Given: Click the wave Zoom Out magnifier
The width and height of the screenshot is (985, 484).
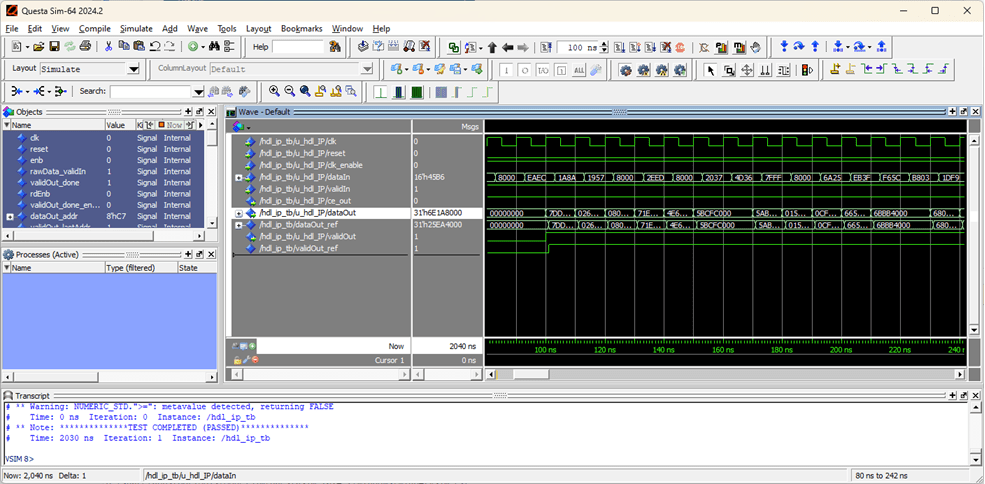Looking at the screenshot, I should click(290, 91).
